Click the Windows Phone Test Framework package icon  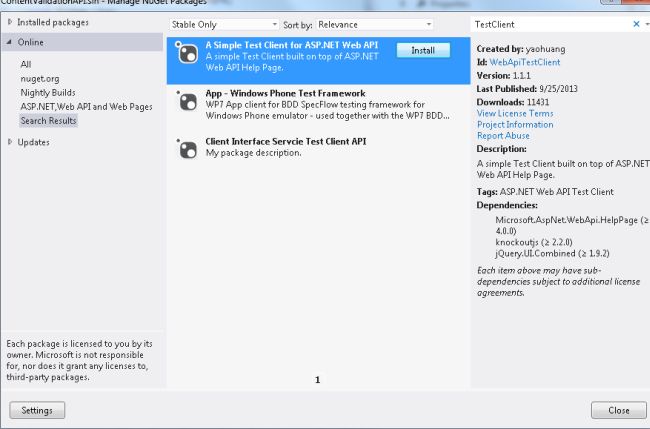tap(187, 101)
